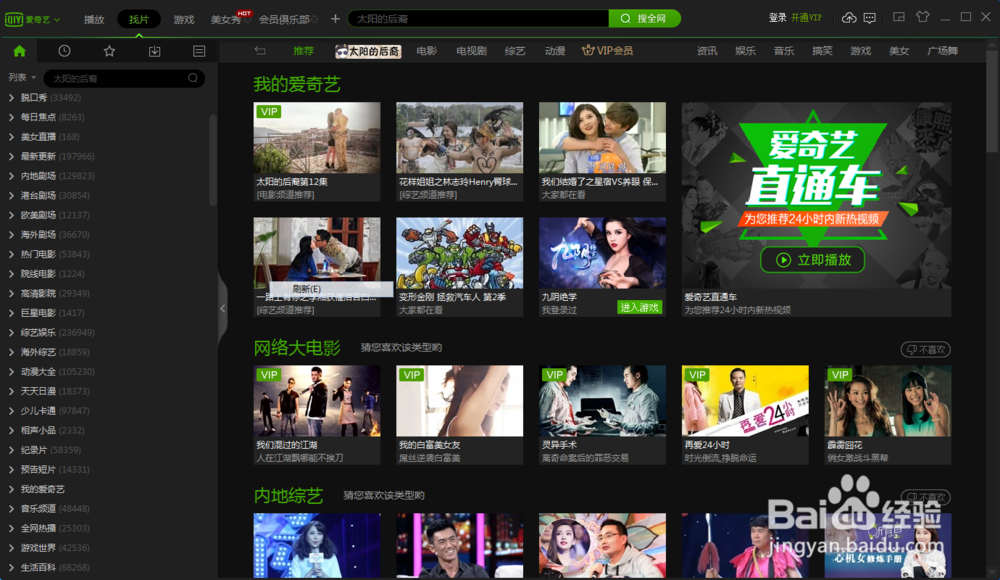Select 纪录片 in the category list
This screenshot has width=1000, height=580.
(34, 450)
